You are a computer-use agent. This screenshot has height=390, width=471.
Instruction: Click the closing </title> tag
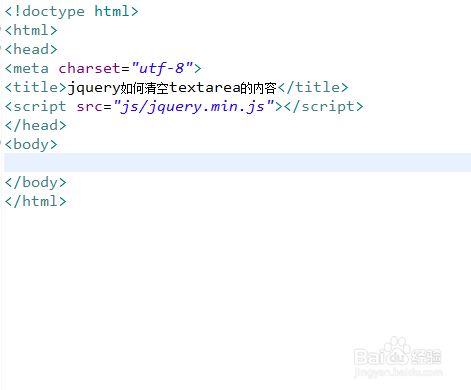pyautogui.click(x=313, y=88)
